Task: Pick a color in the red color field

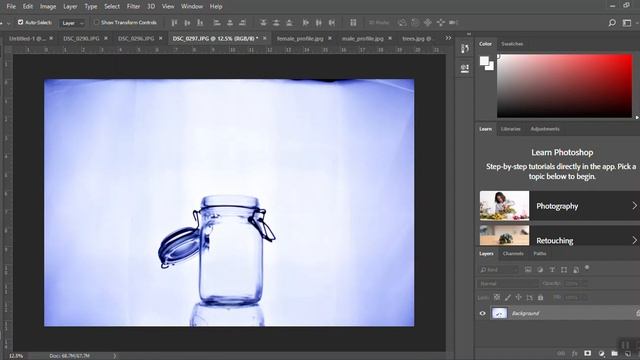Action: click(564, 86)
